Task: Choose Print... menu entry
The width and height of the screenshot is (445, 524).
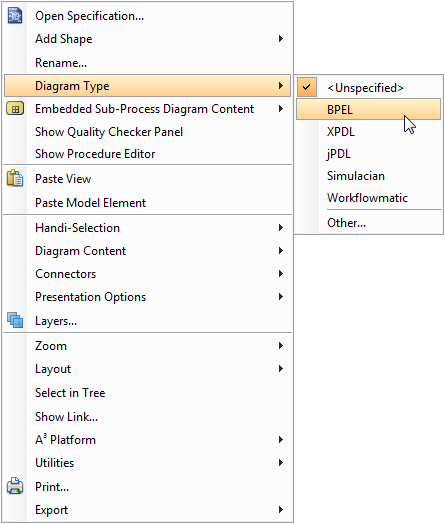Action: [x=148, y=486]
